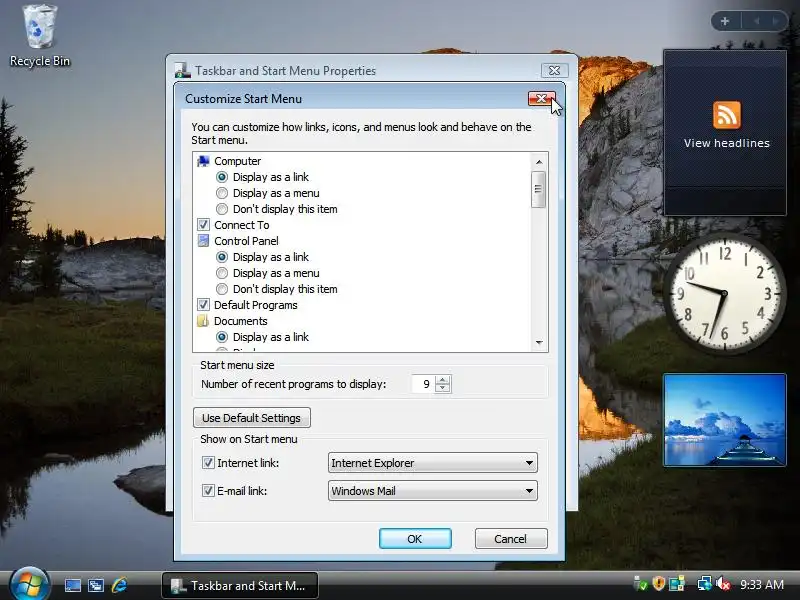This screenshot has width=800, height=600.
Task: Open the Internet Explorer browser dropdown
Action: pyautogui.click(x=433, y=463)
